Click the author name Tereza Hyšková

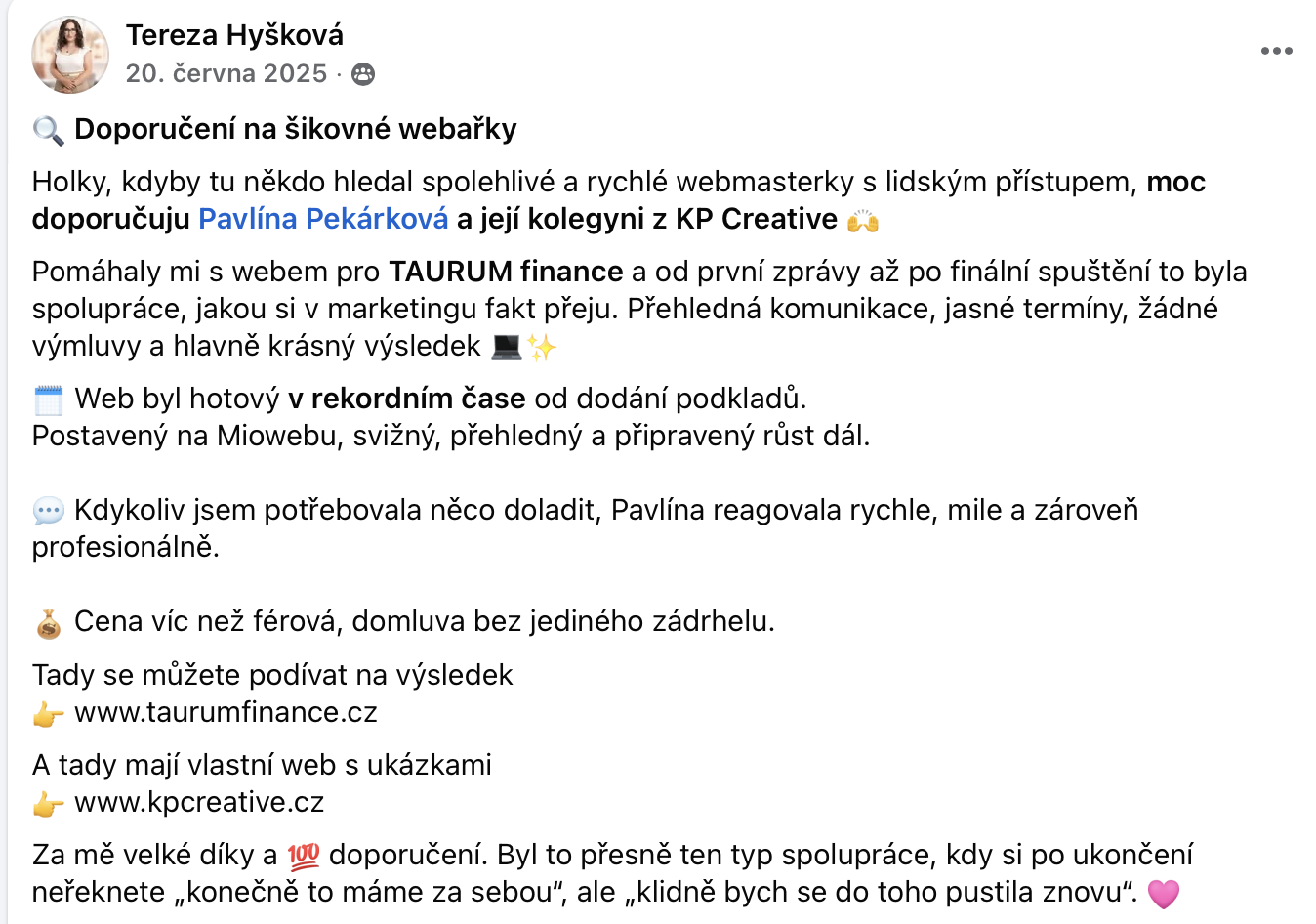(x=234, y=35)
